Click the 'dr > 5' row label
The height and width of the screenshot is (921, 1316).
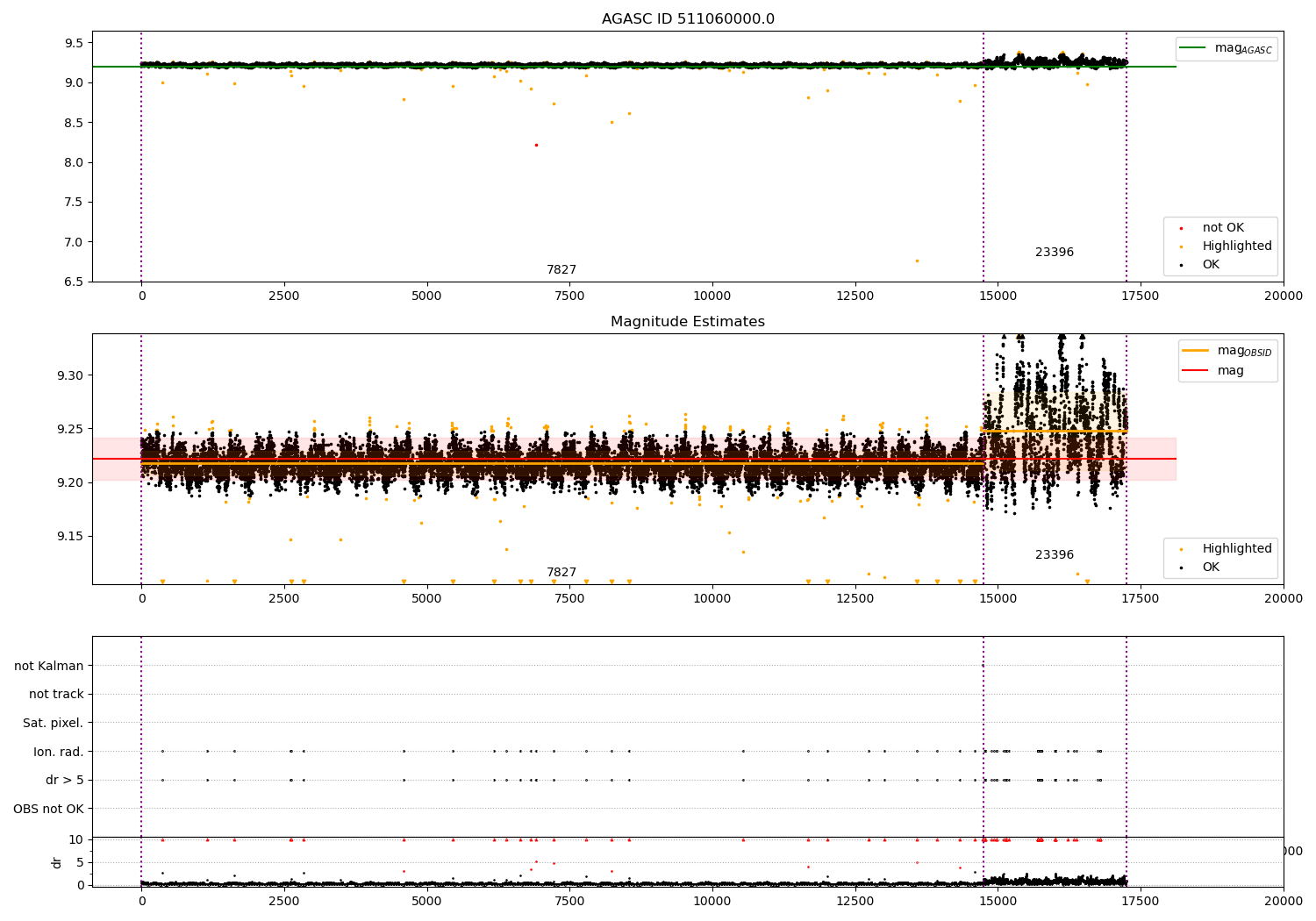(x=65, y=780)
